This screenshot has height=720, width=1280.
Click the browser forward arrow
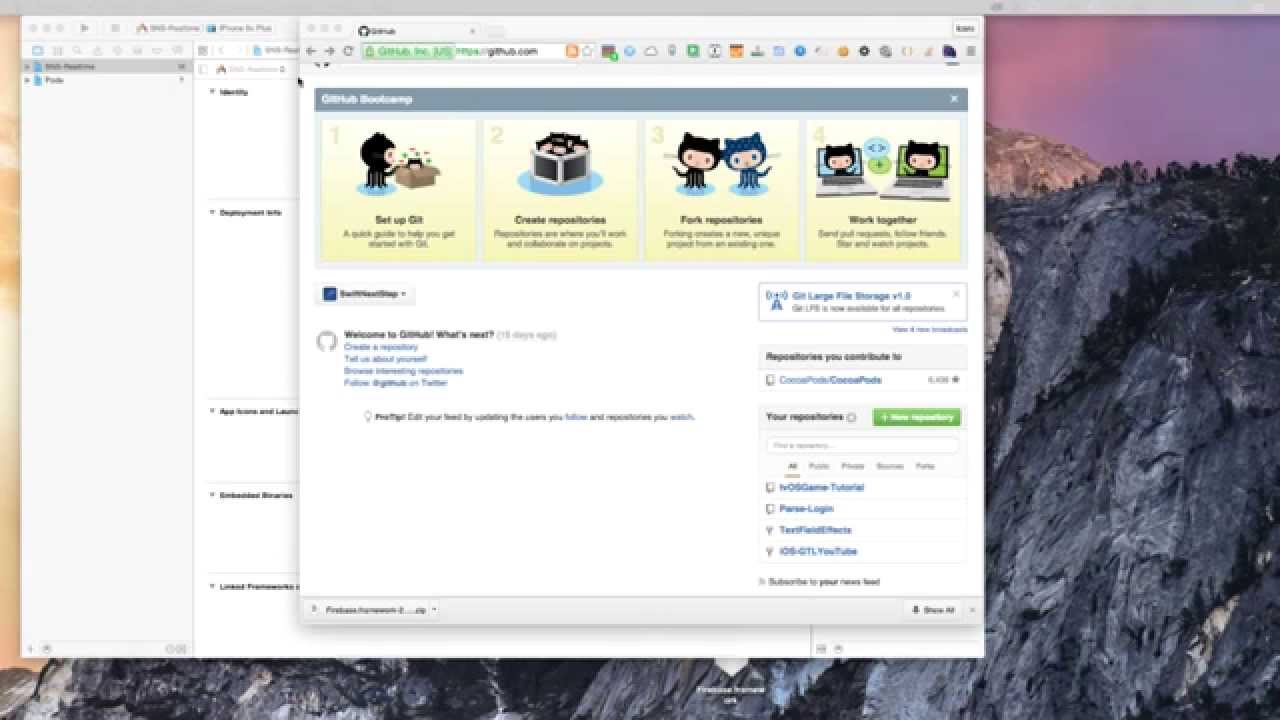(329, 51)
